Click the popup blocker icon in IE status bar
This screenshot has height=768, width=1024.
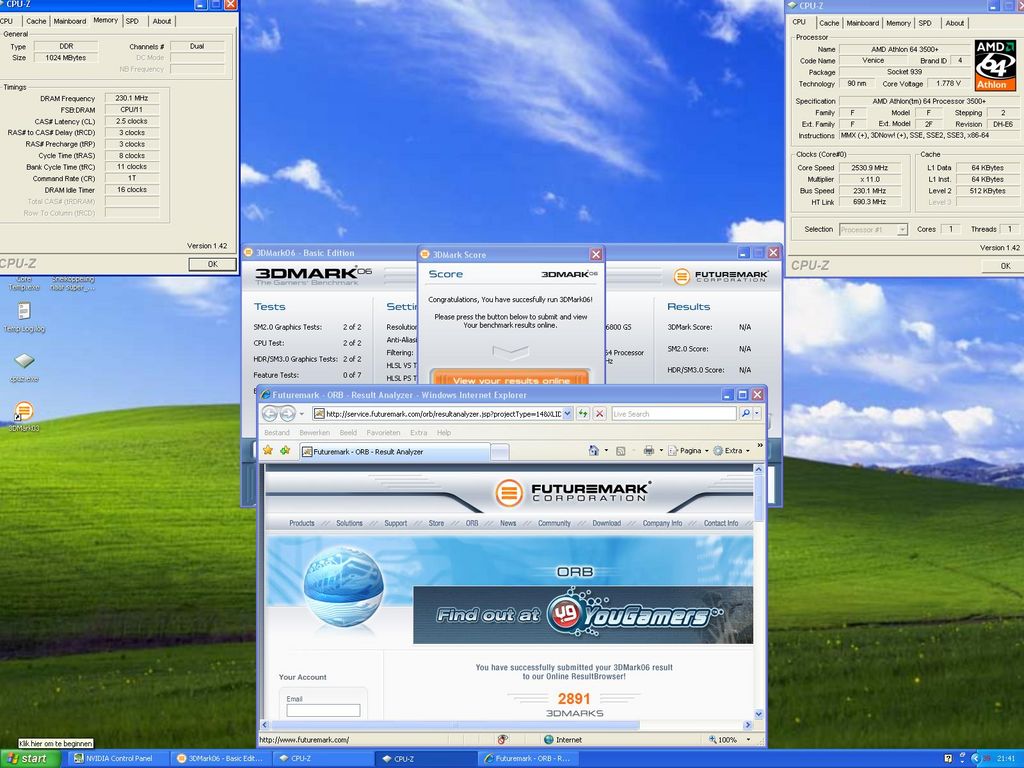[502, 739]
